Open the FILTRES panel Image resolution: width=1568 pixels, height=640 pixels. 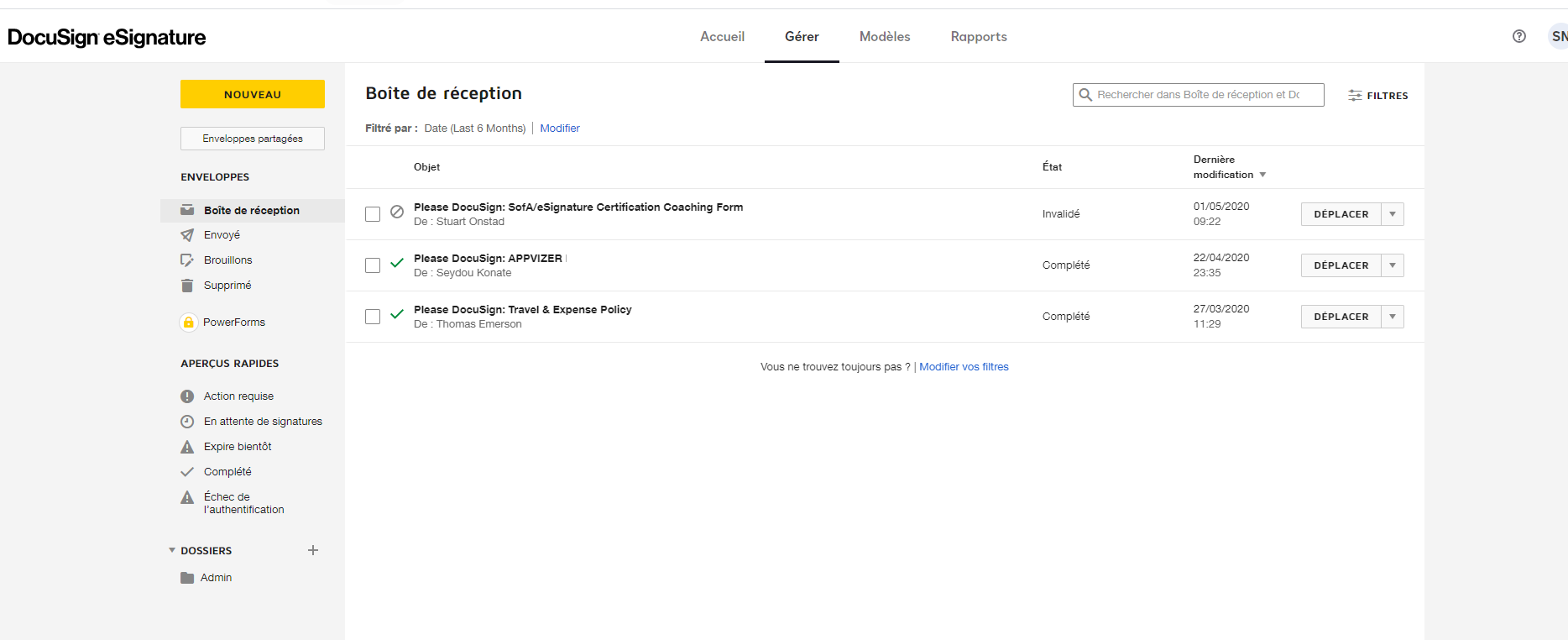coord(1378,96)
